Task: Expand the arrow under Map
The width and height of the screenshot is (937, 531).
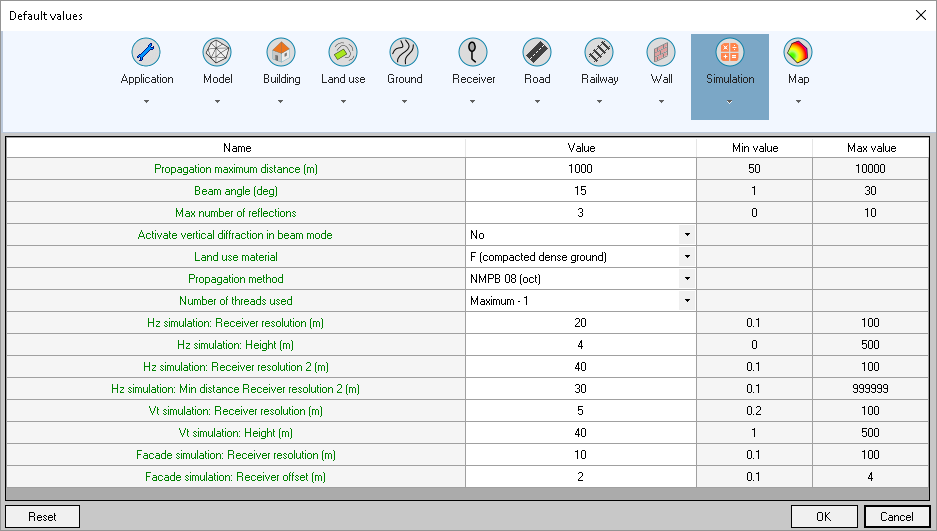Action: coord(798,102)
